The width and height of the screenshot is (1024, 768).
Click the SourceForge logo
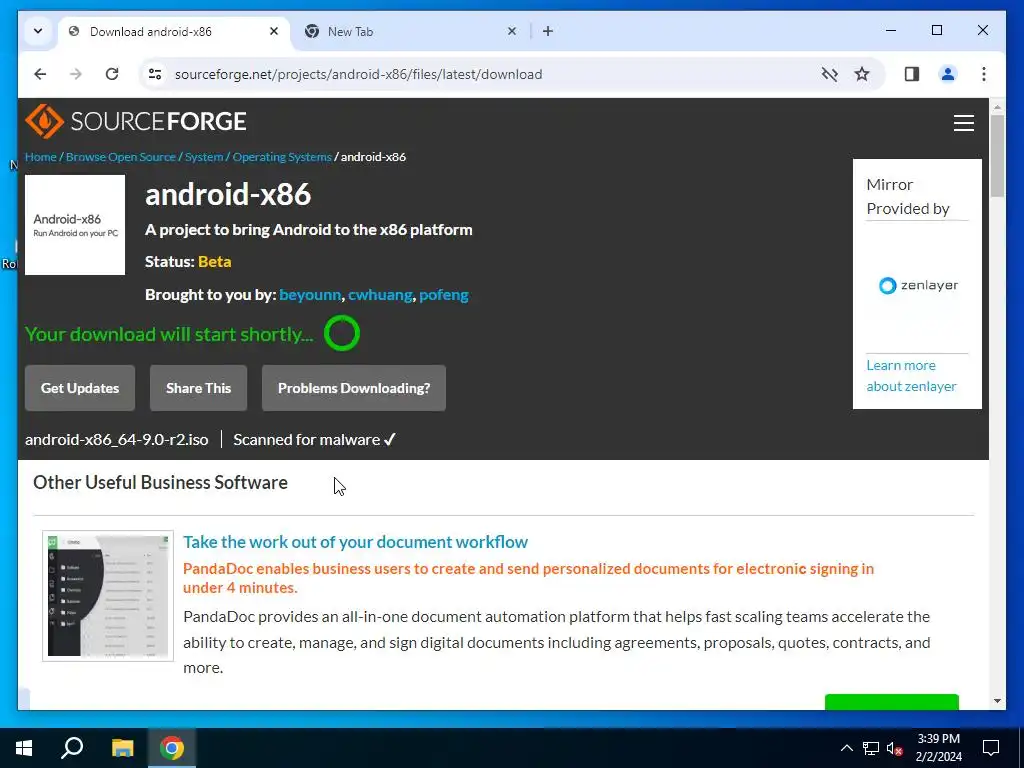(x=136, y=121)
